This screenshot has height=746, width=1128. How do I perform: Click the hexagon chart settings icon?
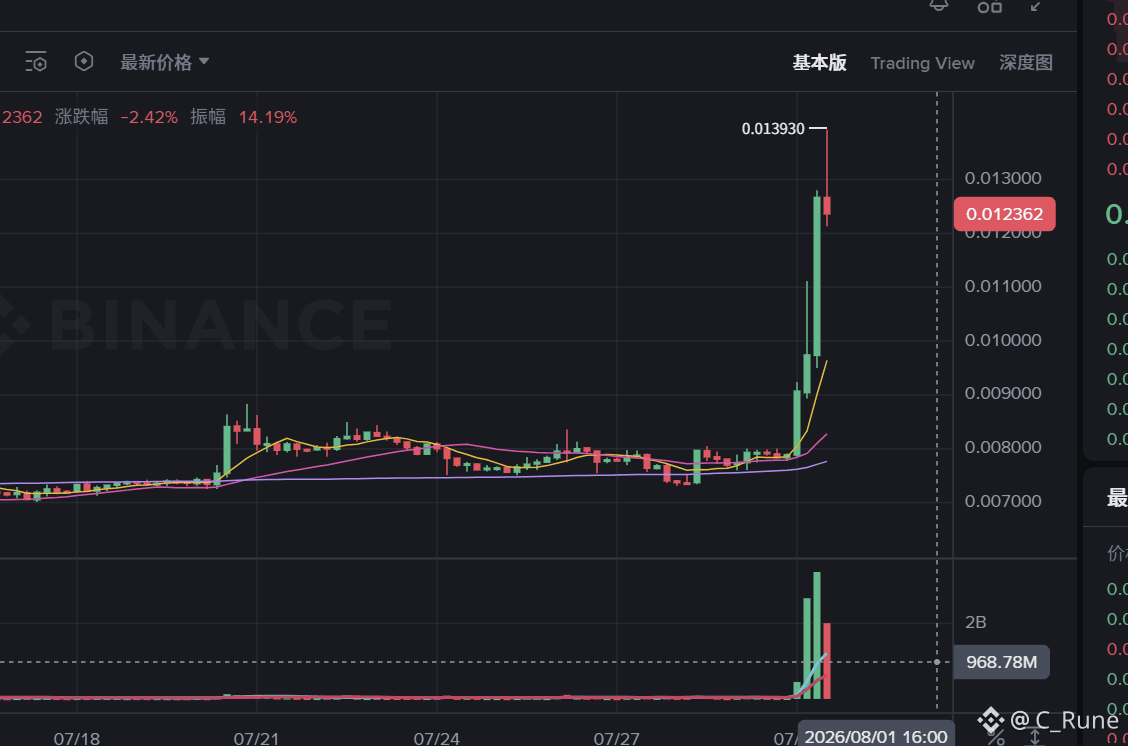[84, 62]
